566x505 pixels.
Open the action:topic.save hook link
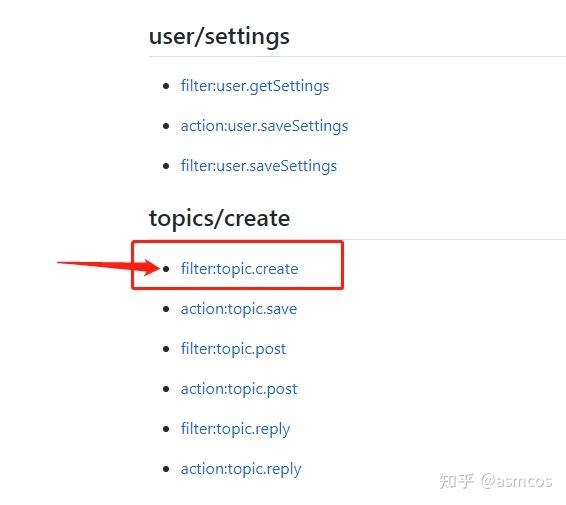point(239,309)
